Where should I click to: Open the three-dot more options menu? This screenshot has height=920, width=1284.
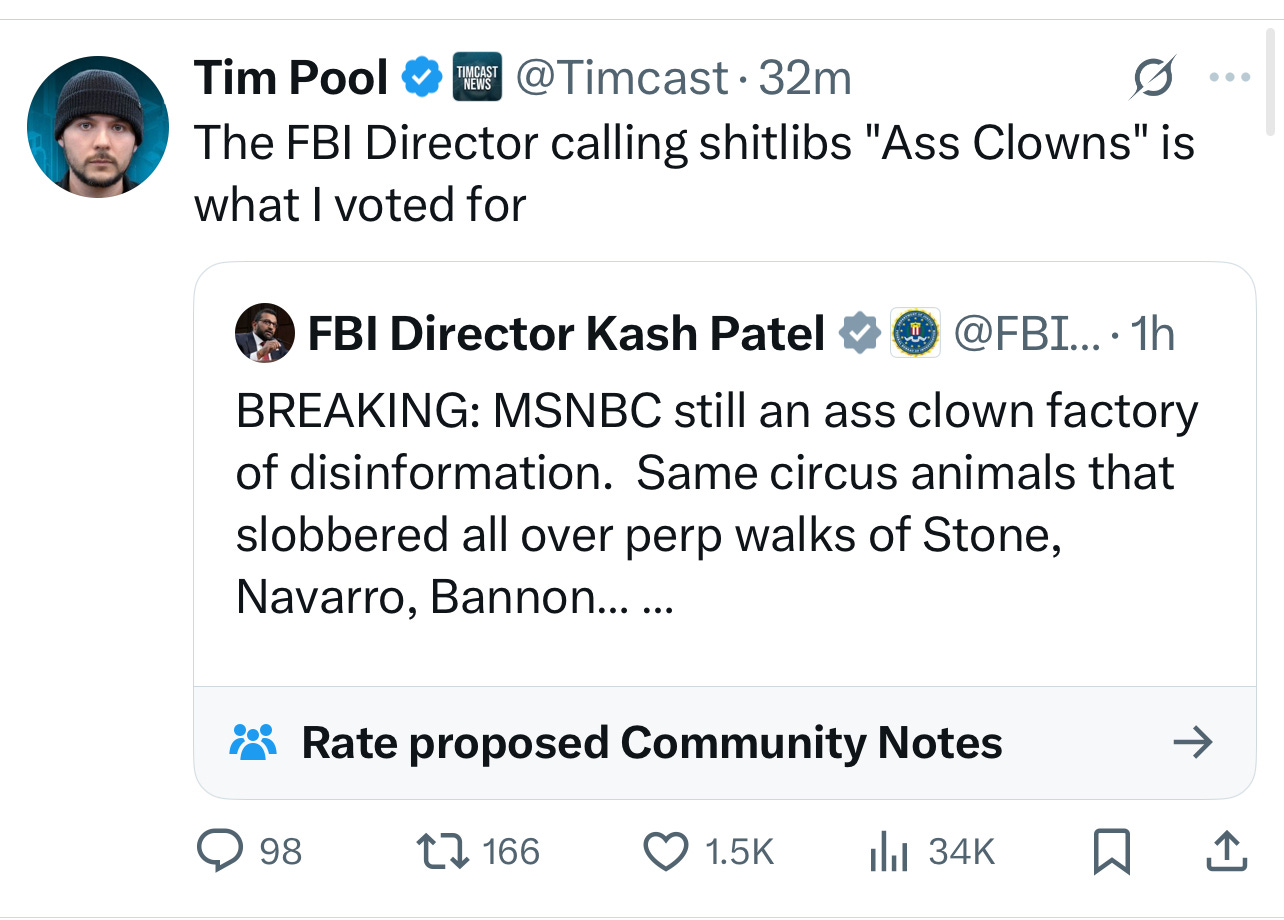1231,78
